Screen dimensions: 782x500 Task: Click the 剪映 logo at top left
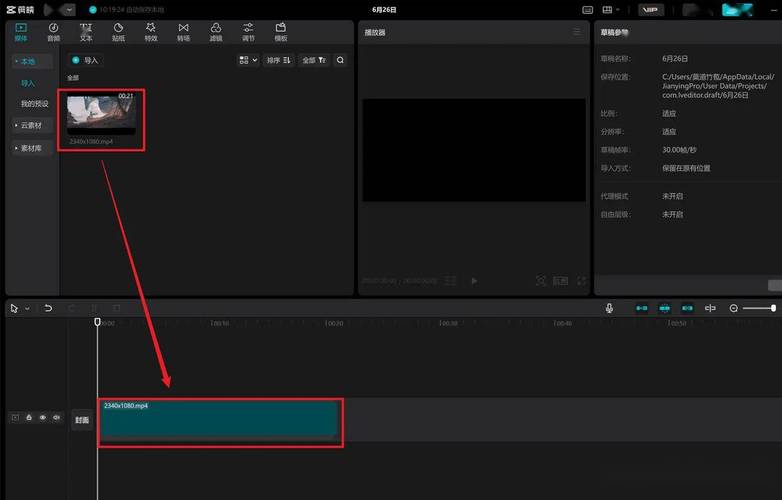click(20, 9)
